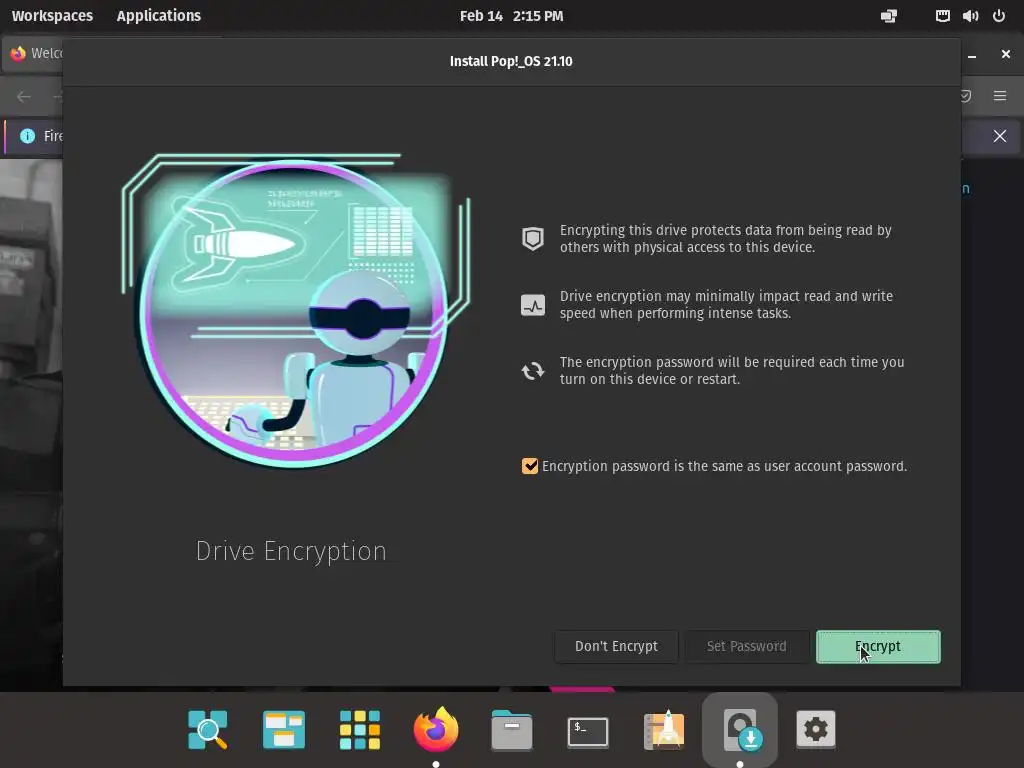Uncheck encryption password same as user password
Image resolution: width=1024 pixels, height=768 pixels.
point(530,466)
